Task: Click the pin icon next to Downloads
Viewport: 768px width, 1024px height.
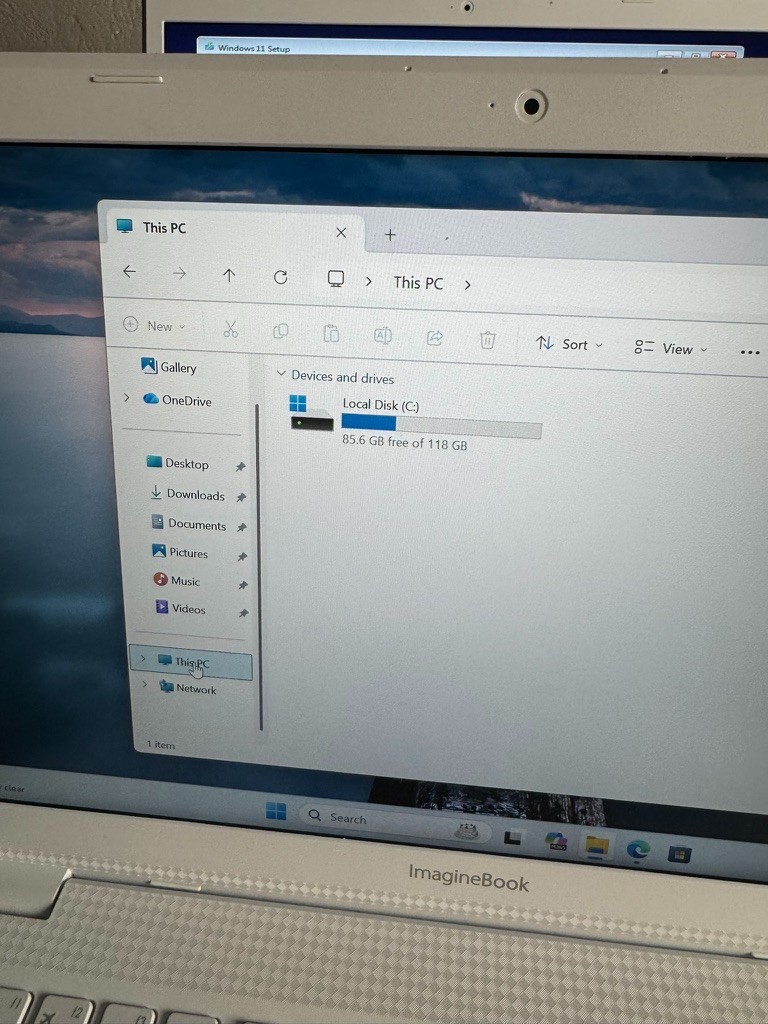Action: [x=241, y=497]
